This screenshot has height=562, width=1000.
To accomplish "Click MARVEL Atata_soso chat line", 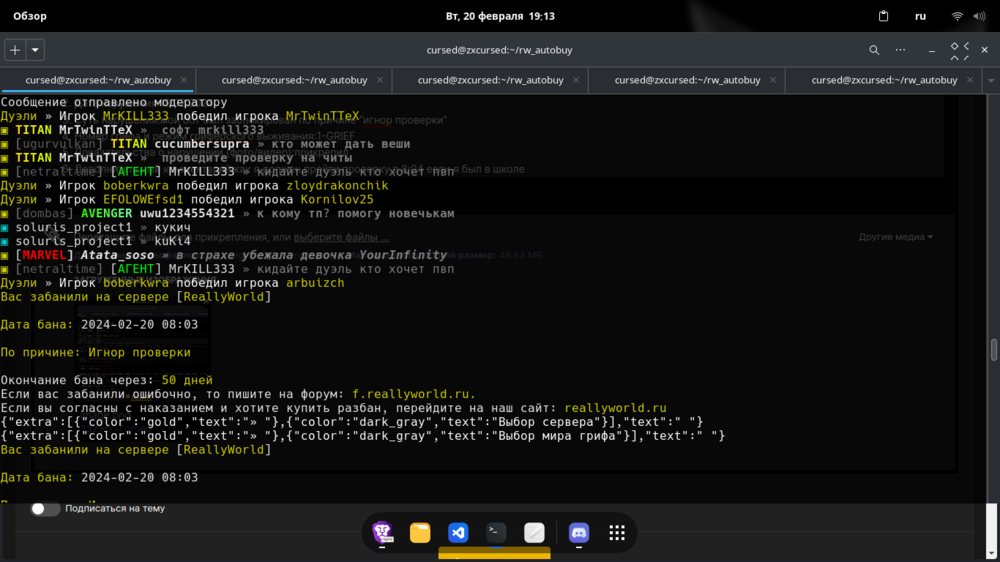I will coord(223,255).
